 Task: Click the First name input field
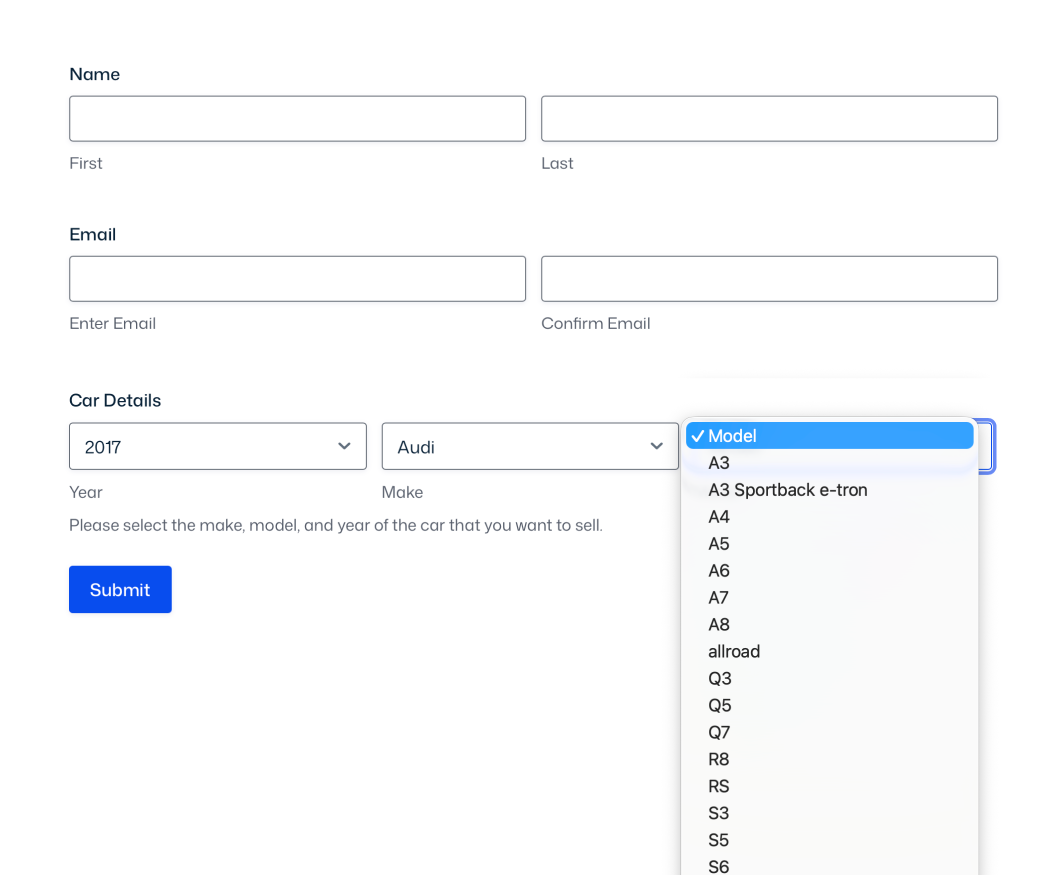[297, 119]
